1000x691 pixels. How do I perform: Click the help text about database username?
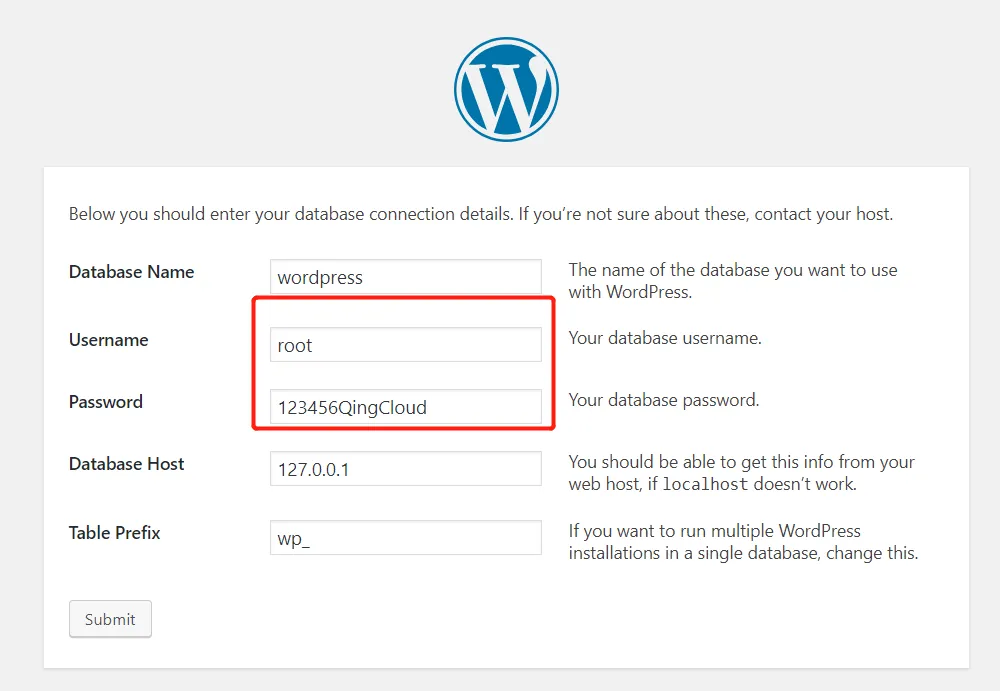664,338
